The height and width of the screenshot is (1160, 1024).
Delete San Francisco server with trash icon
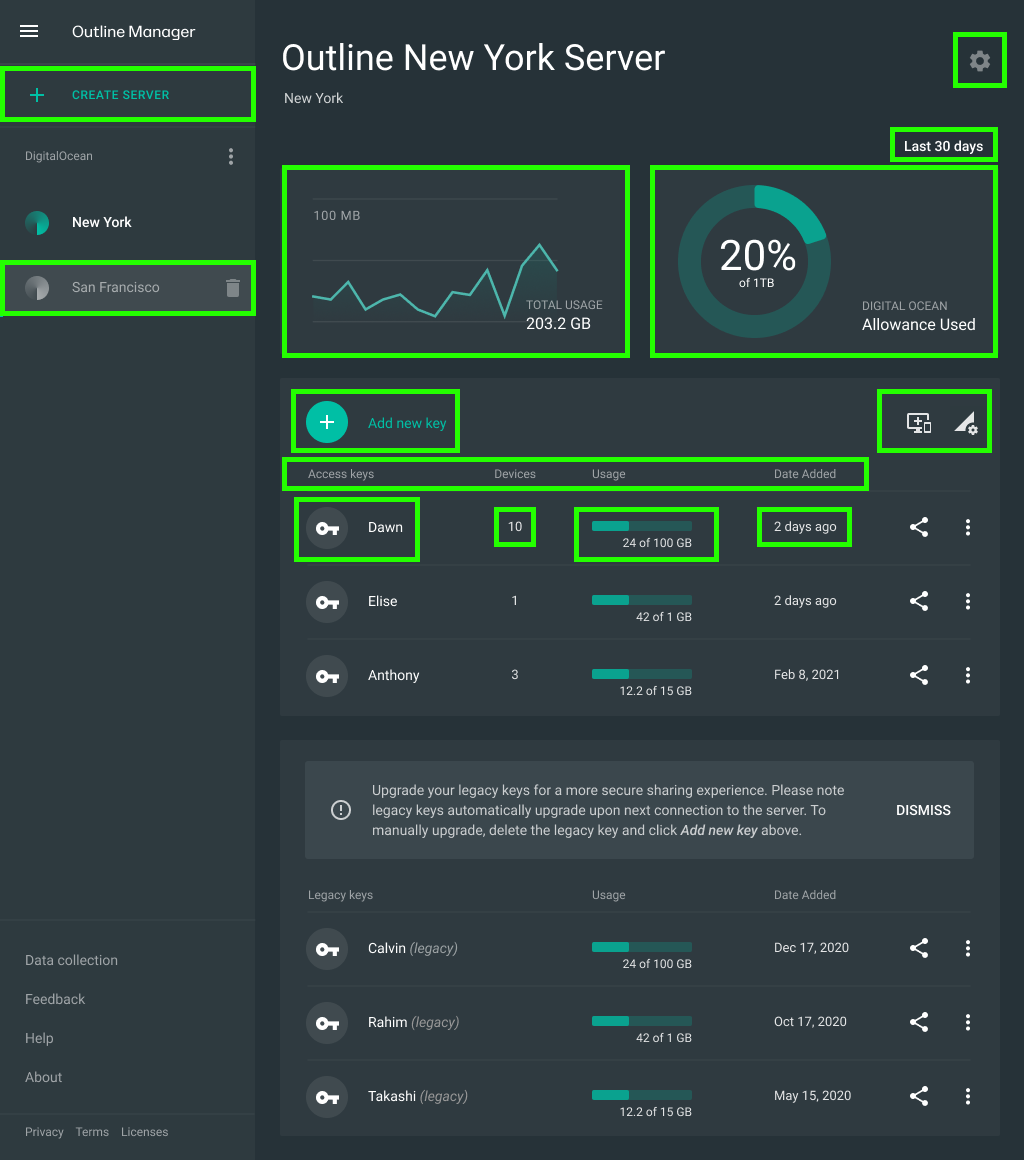click(x=233, y=288)
